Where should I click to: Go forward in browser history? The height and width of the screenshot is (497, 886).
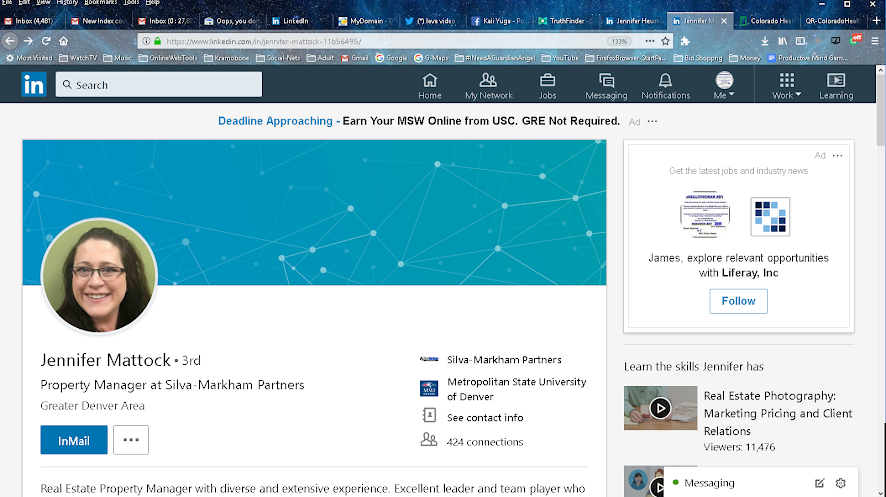[x=28, y=41]
